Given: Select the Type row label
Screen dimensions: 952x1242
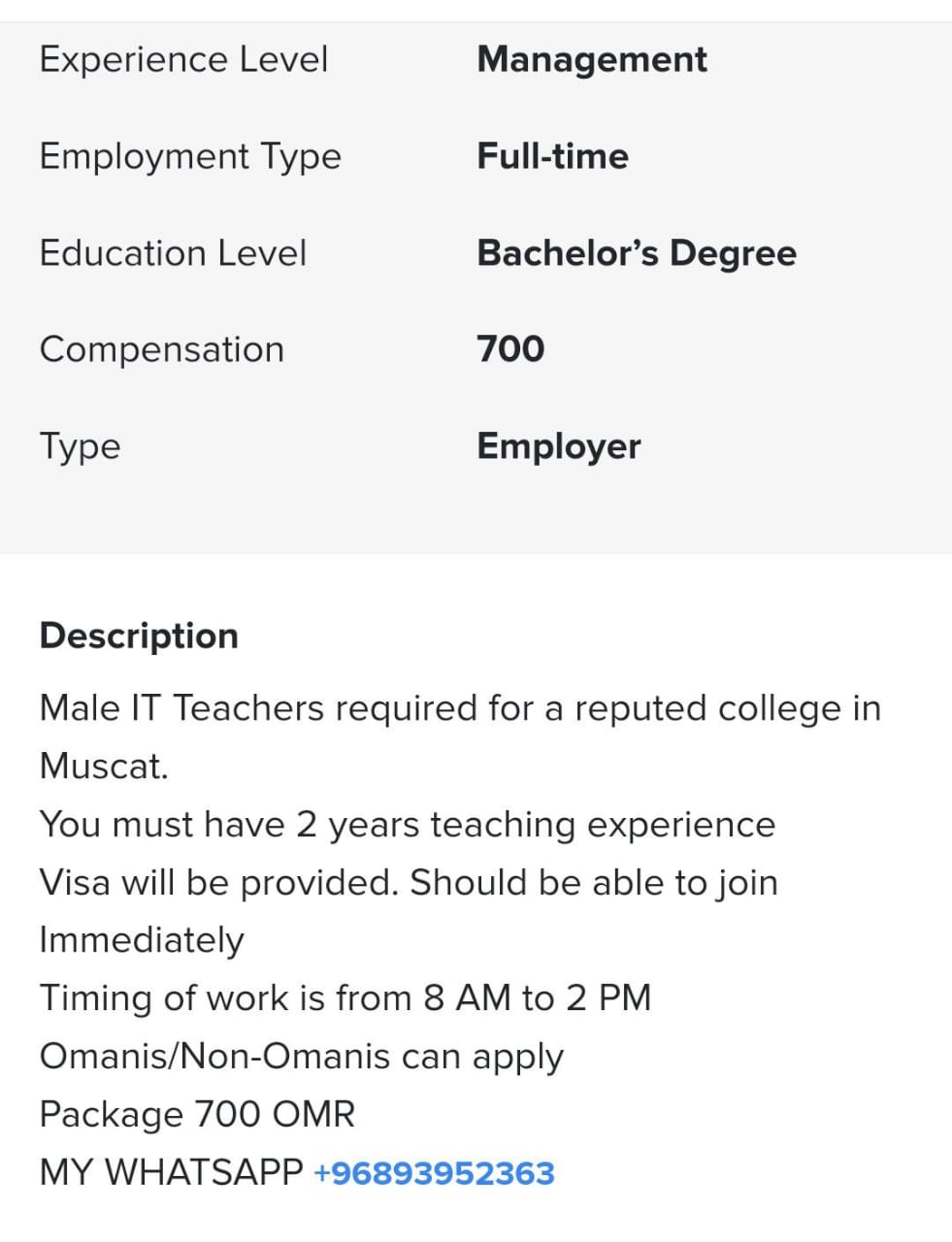Looking at the screenshot, I should coord(81,447).
